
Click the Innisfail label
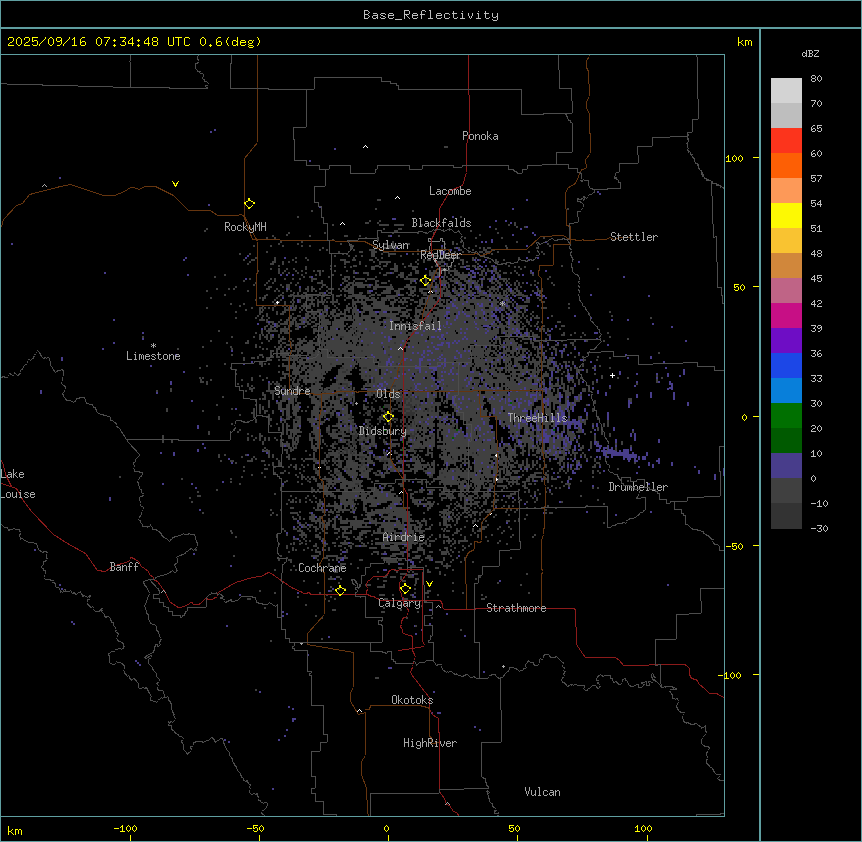coord(415,326)
